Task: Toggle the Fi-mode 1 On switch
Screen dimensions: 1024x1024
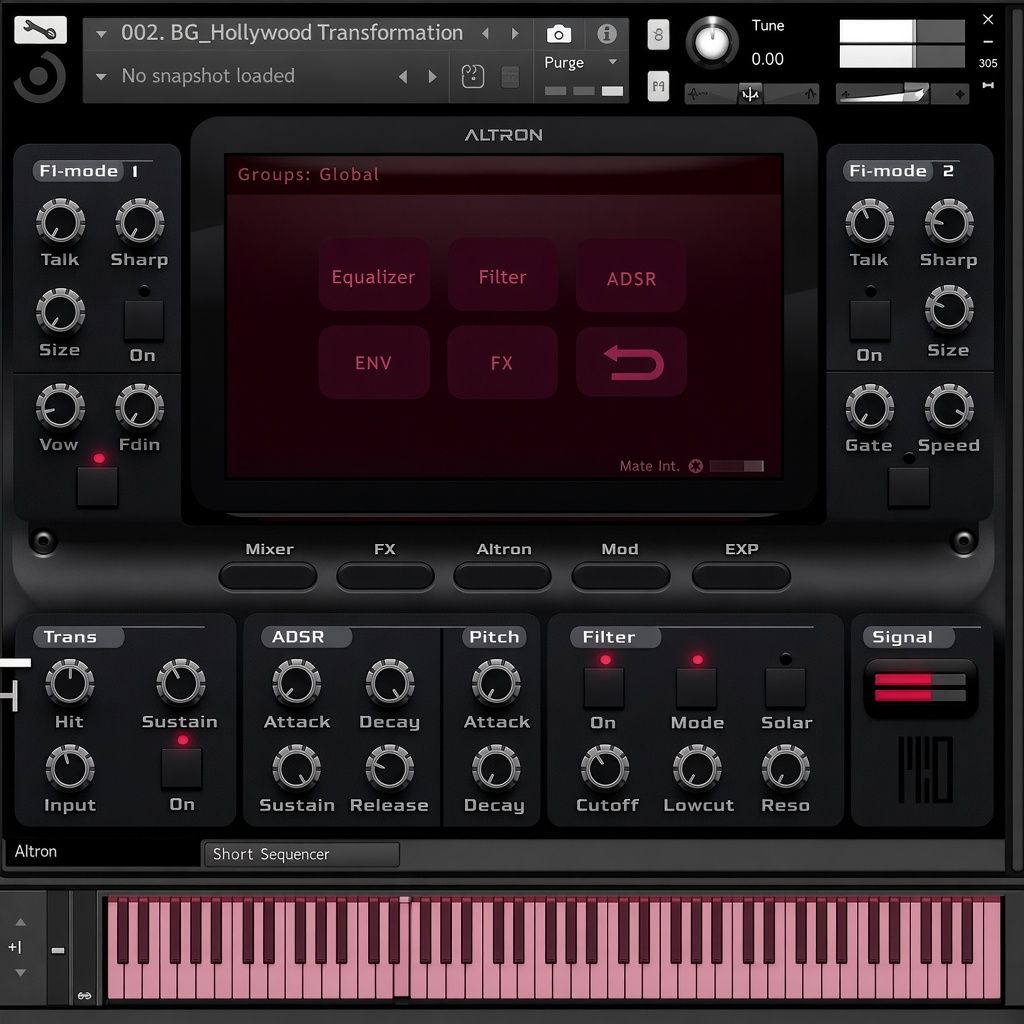Action: (x=144, y=321)
